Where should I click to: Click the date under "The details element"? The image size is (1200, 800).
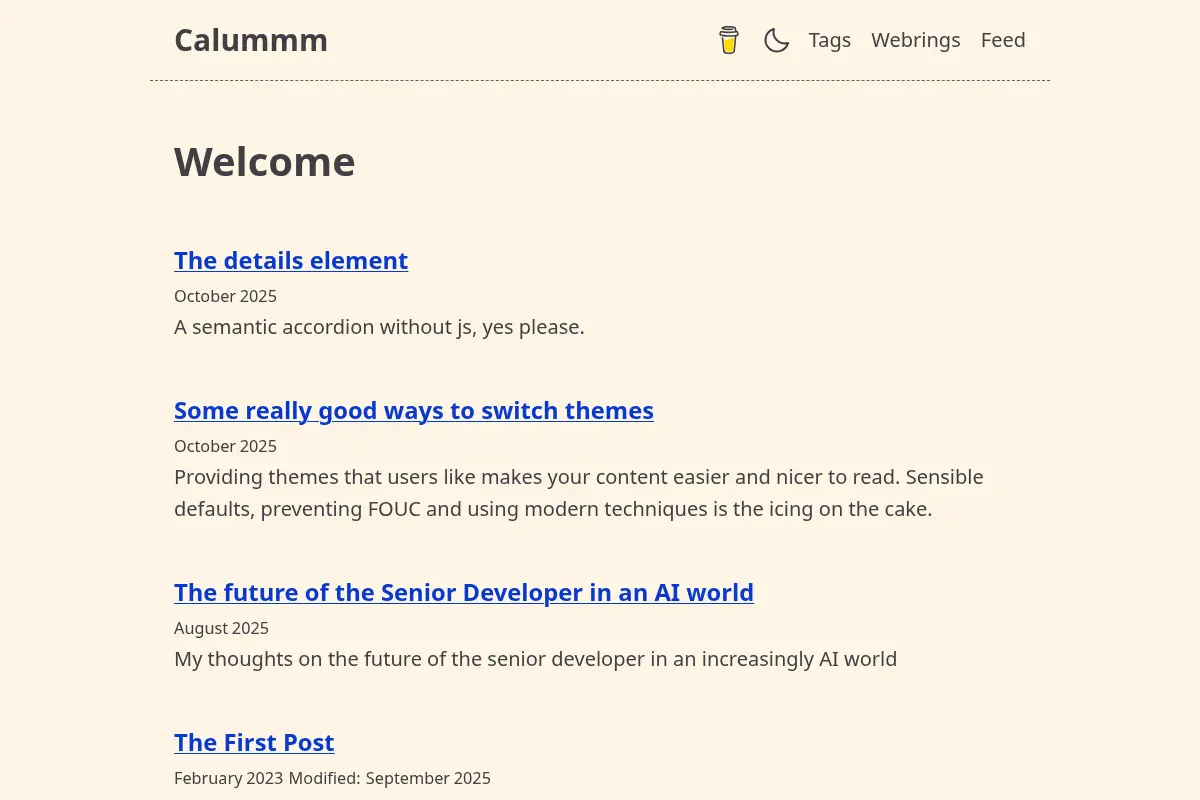tap(225, 296)
